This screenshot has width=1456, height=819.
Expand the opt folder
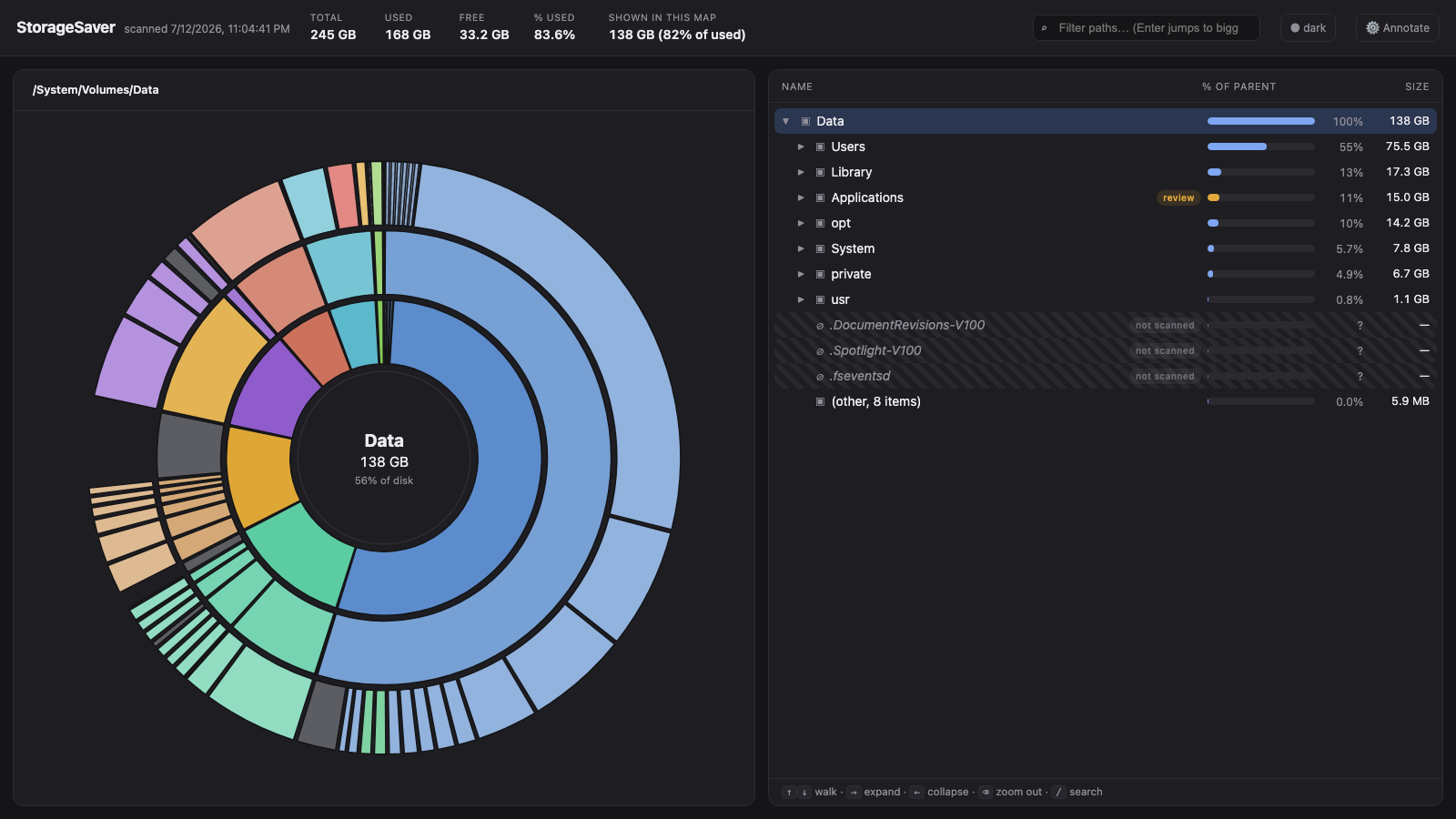coord(801,223)
